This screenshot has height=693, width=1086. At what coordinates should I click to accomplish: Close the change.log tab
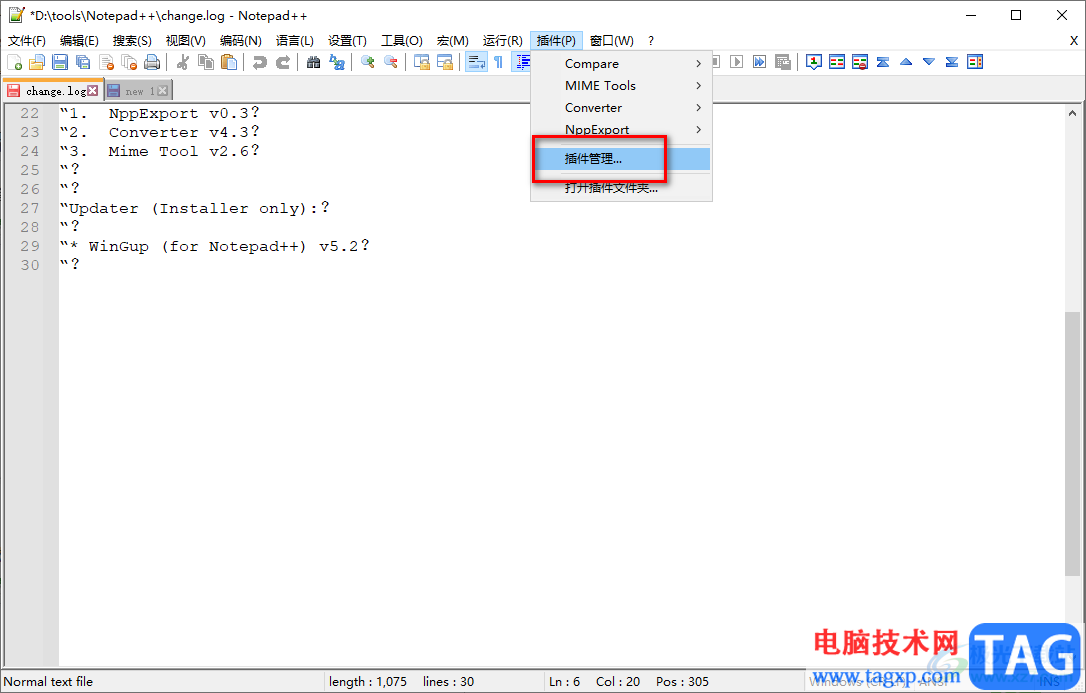(93, 91)
